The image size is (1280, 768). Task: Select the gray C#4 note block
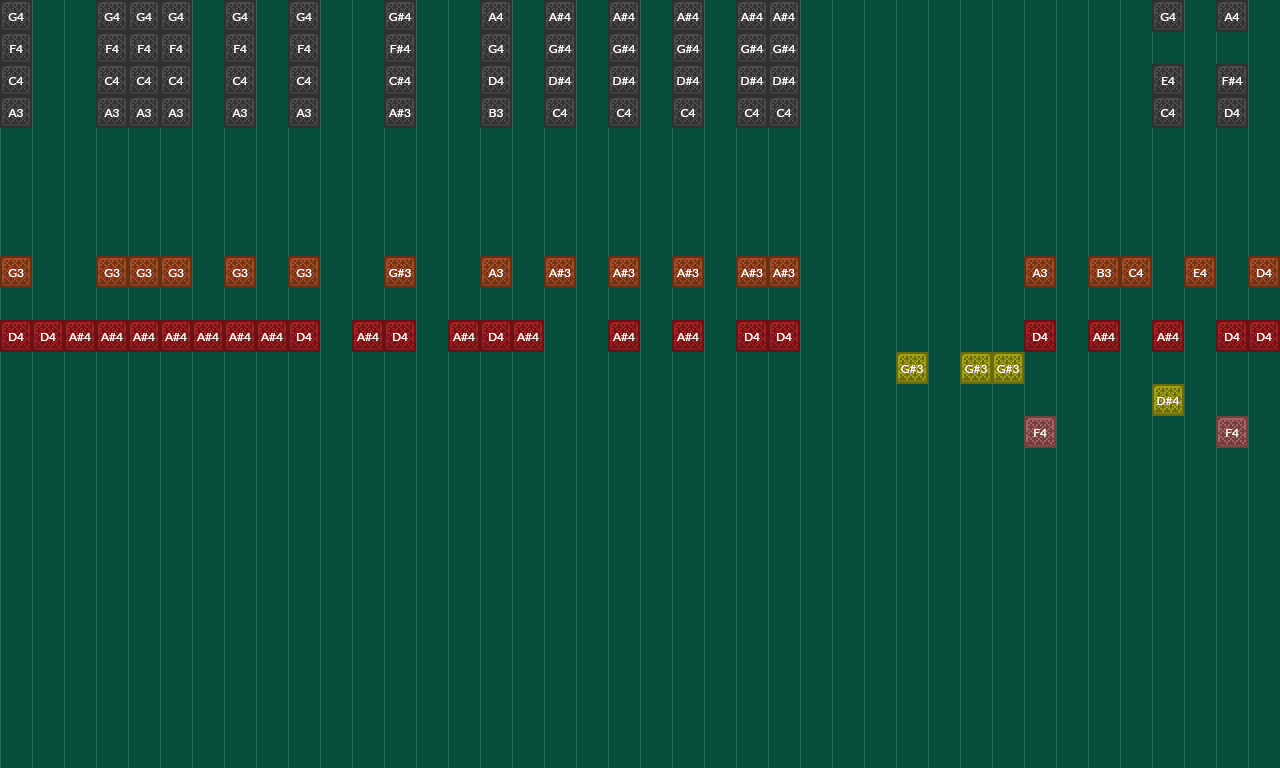[400, 80]
